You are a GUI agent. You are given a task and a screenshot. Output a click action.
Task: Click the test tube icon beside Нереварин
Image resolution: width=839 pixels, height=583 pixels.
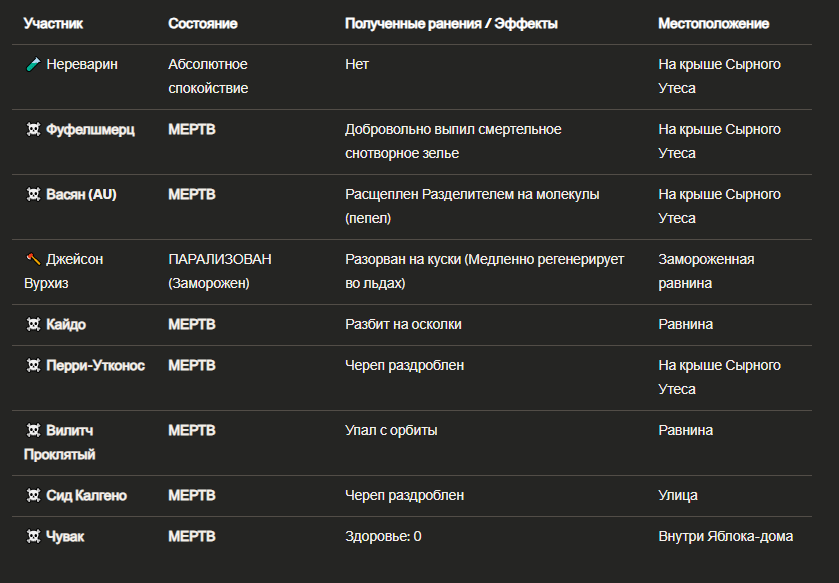point(33,65)
